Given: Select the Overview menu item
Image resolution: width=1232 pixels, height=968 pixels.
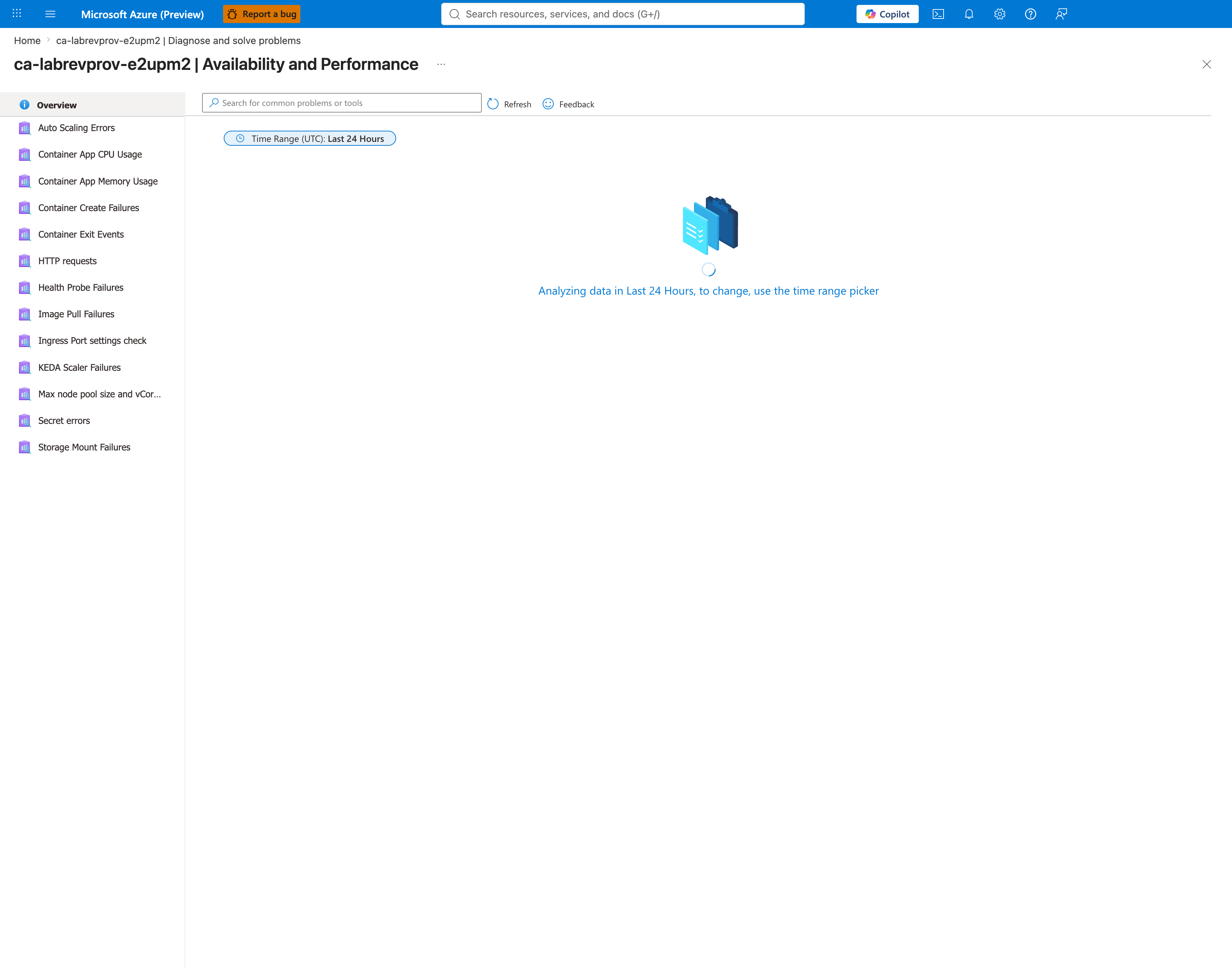Looking at the screenshot, I should pos(92,105).
